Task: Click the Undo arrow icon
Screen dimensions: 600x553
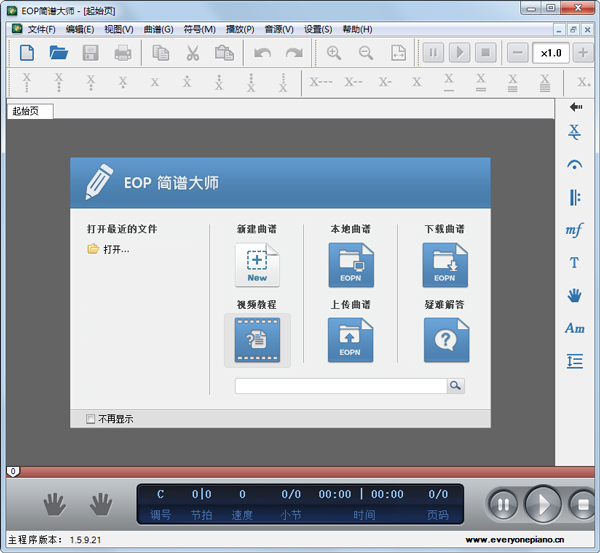Action: tap(262, 53)
